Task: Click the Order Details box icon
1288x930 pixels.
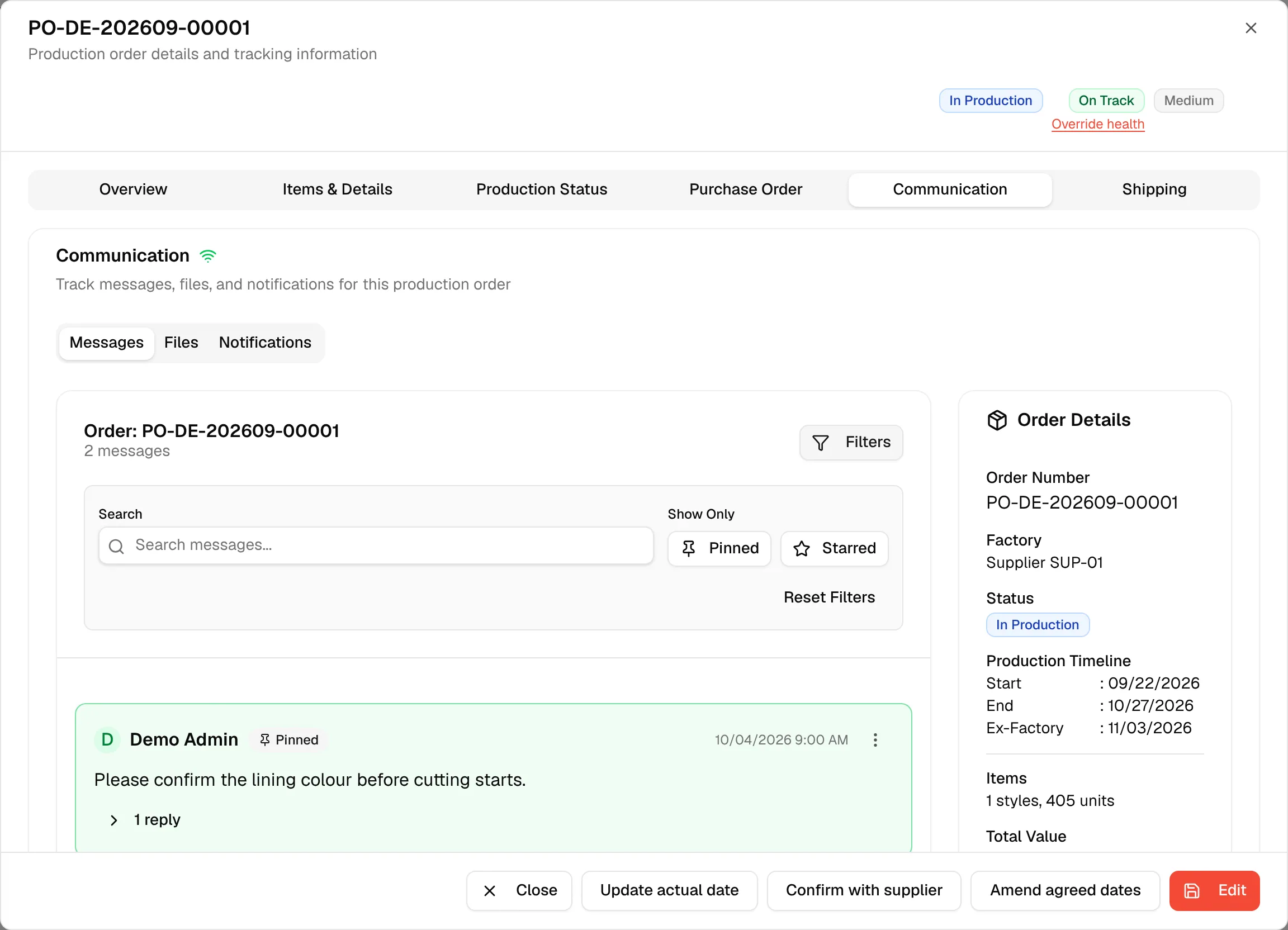Action: click(x=997, y=420)
